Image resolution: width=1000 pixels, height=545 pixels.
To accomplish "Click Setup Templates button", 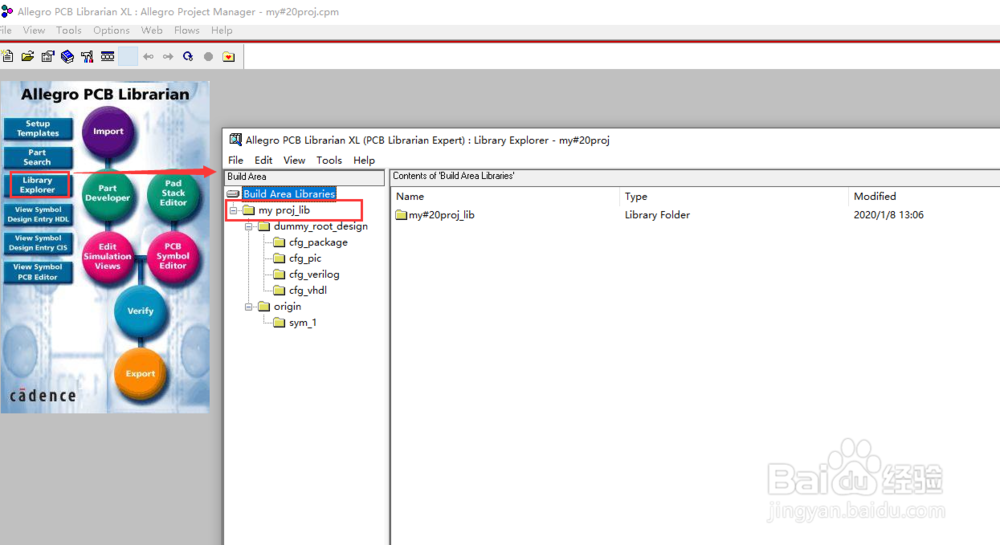I will (x=38, y=128).
